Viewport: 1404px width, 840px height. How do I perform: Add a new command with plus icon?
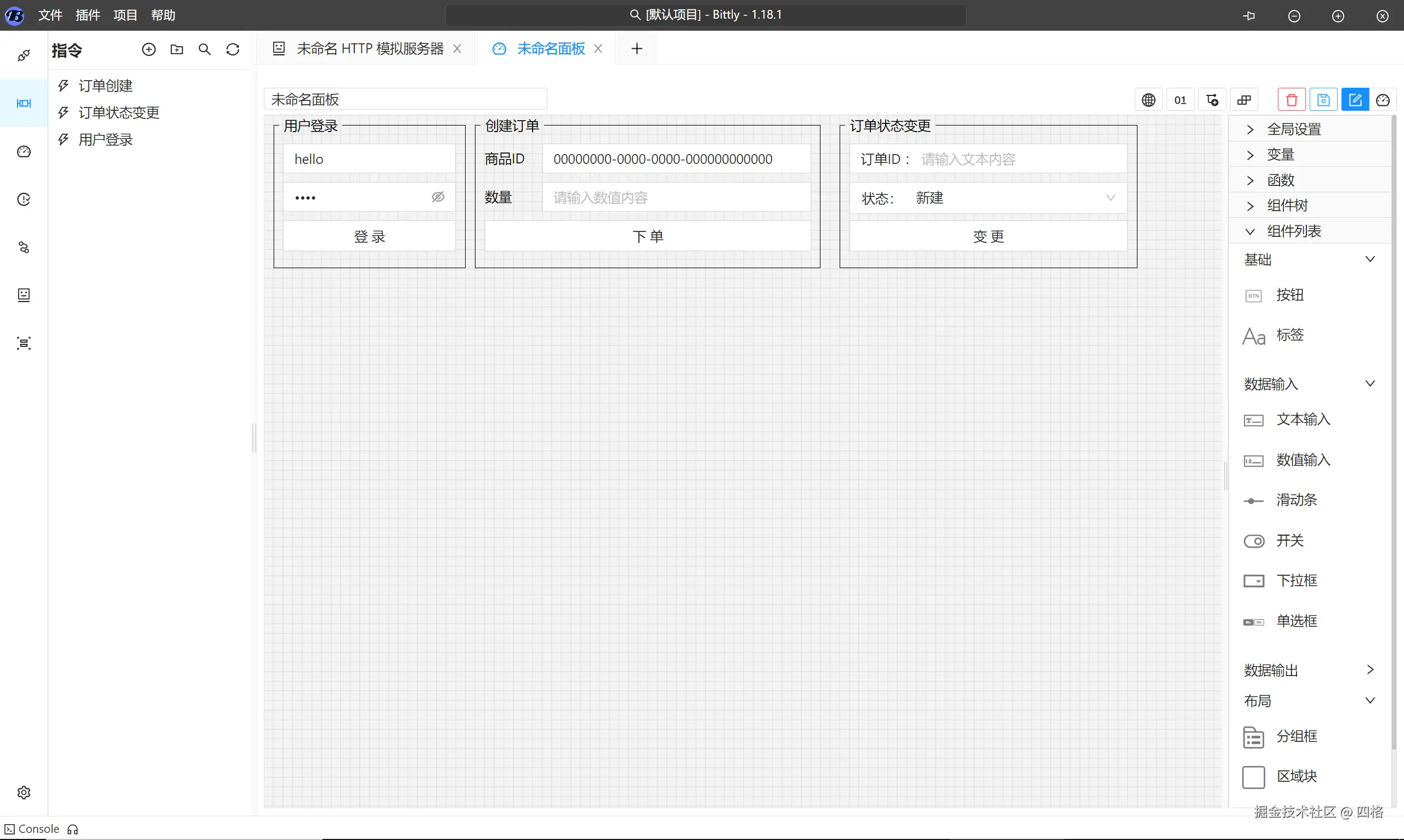click(x=149, y=50)
